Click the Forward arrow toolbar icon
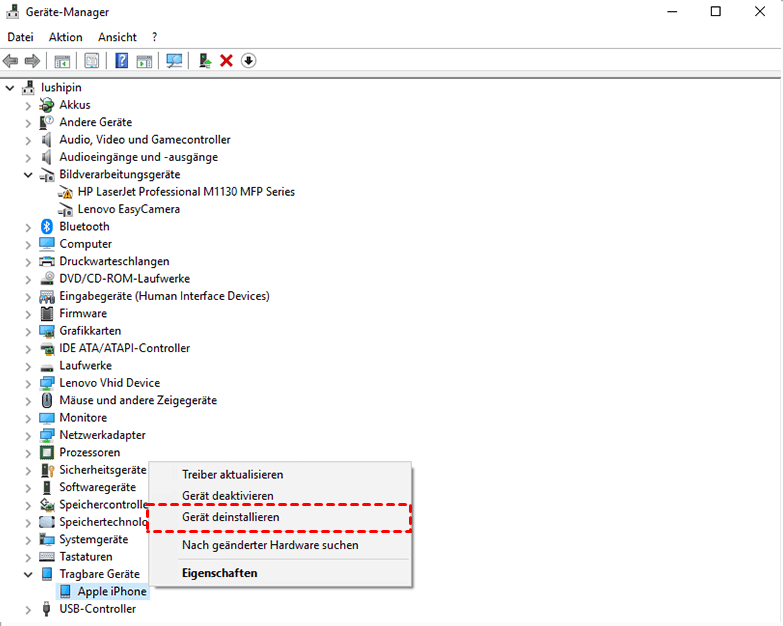783x626 pixels. (x=32, y=61)
